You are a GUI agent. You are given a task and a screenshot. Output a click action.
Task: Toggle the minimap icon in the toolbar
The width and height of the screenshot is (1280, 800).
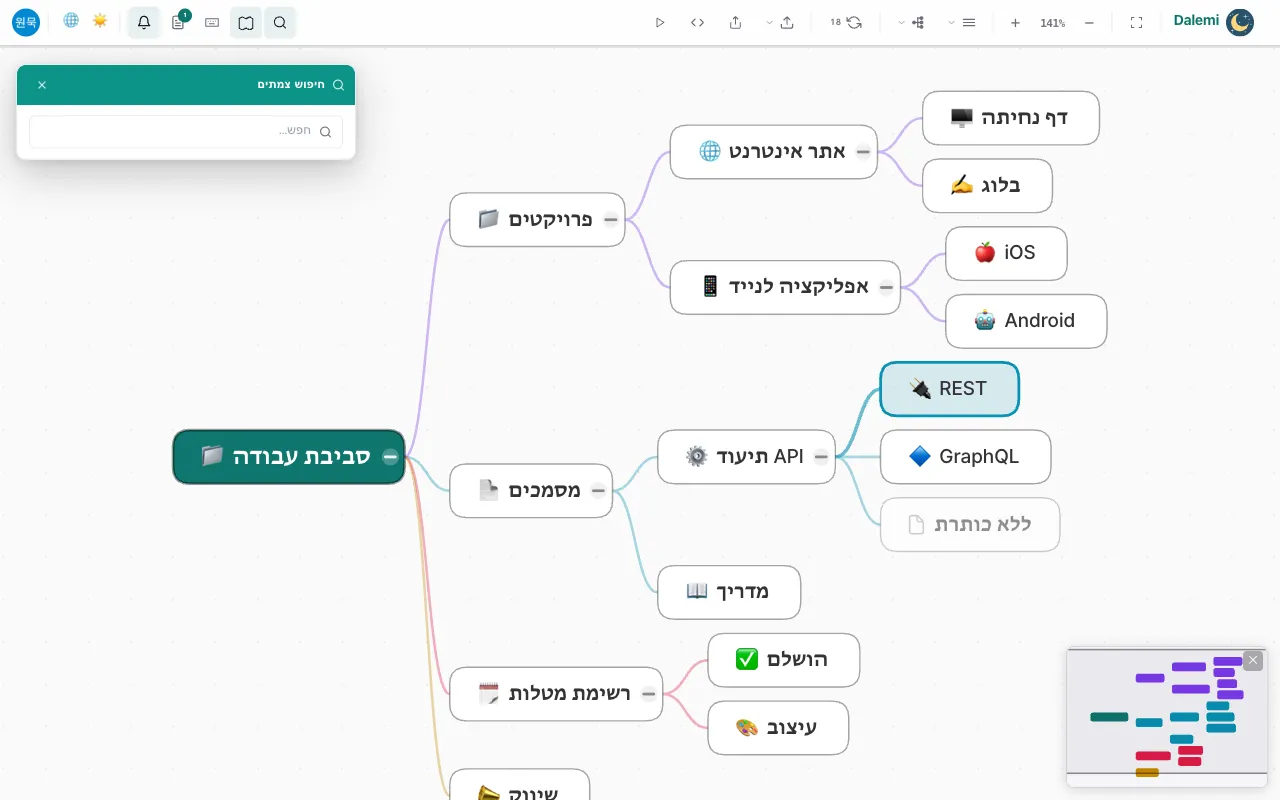tap(246, 22)
